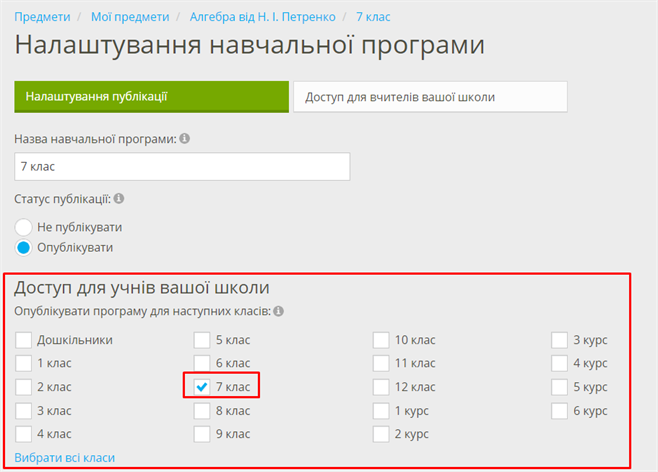Enable the '10 клас' checkbox
This screenshot has width=658, height=472.
click(x=381, y=340)
